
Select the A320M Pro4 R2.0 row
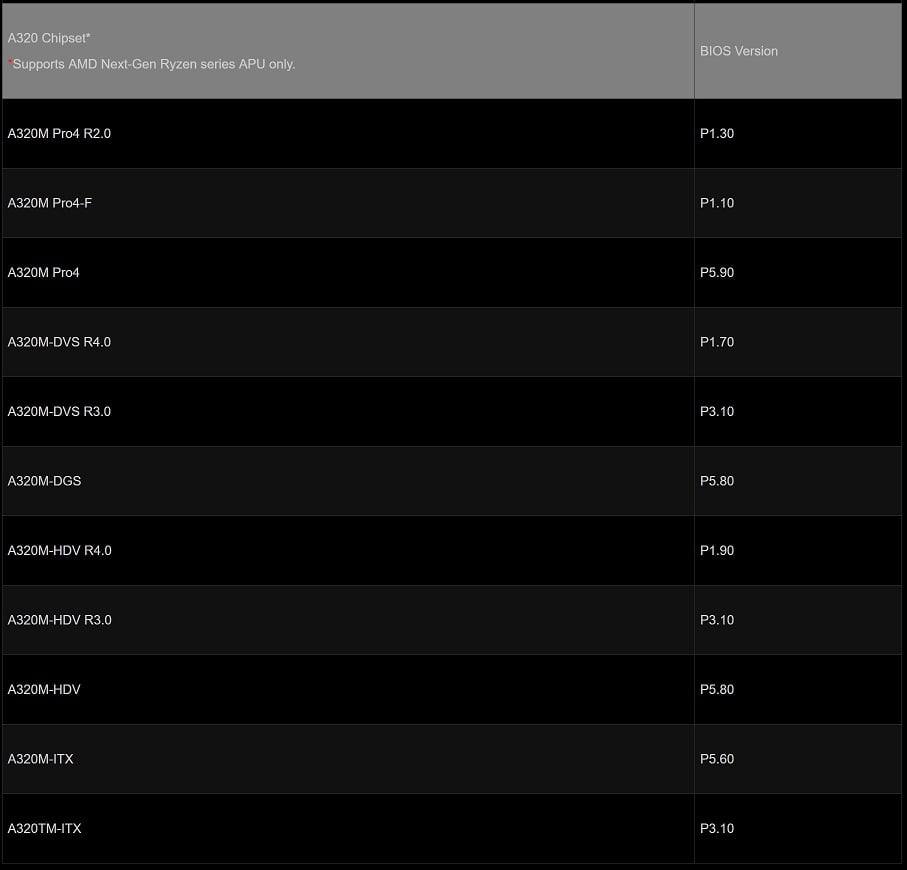tap(452, 134)
